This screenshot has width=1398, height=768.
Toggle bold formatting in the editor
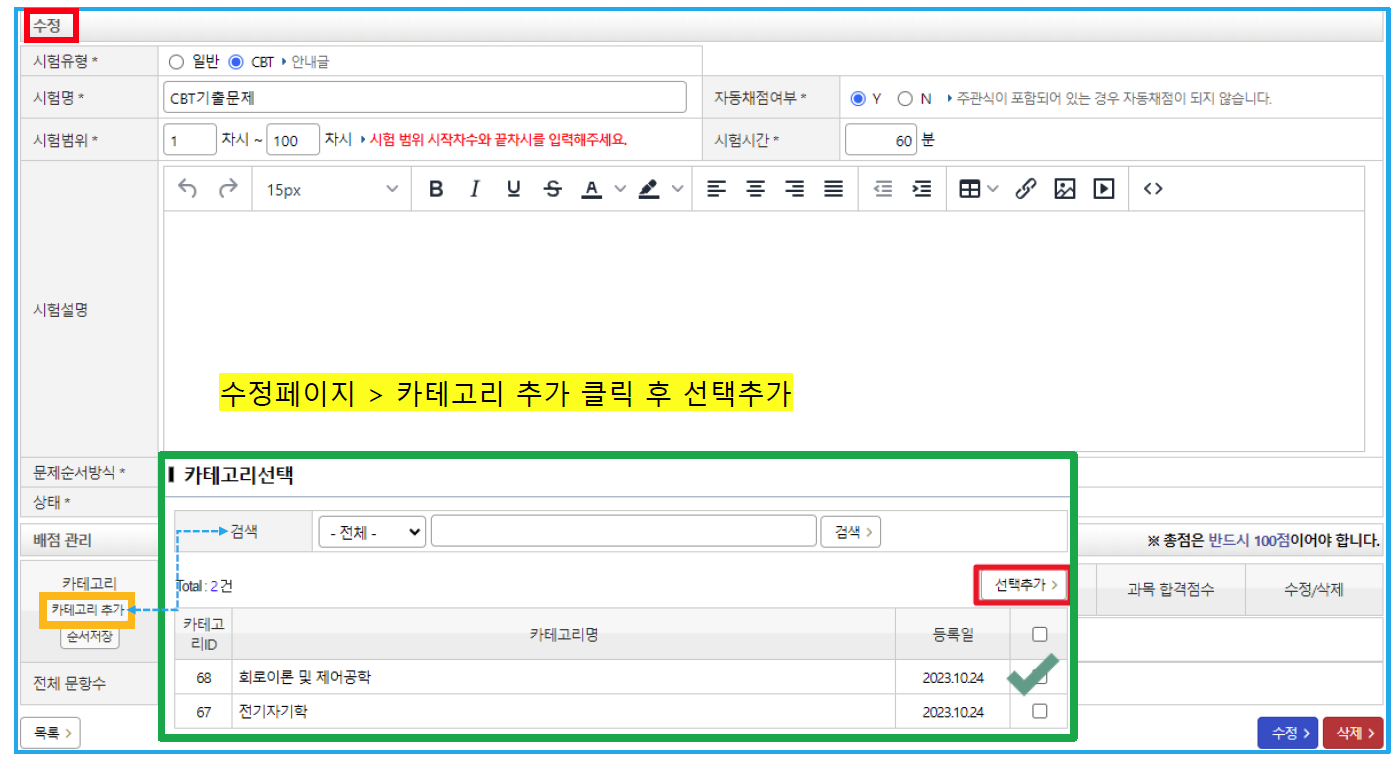[435, 189]
